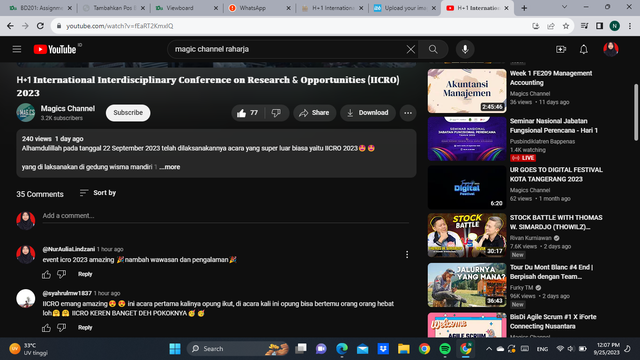This screenshot has height=360, width=640.
Task: Dislike the ICRO video
Action: pos(277,113)
